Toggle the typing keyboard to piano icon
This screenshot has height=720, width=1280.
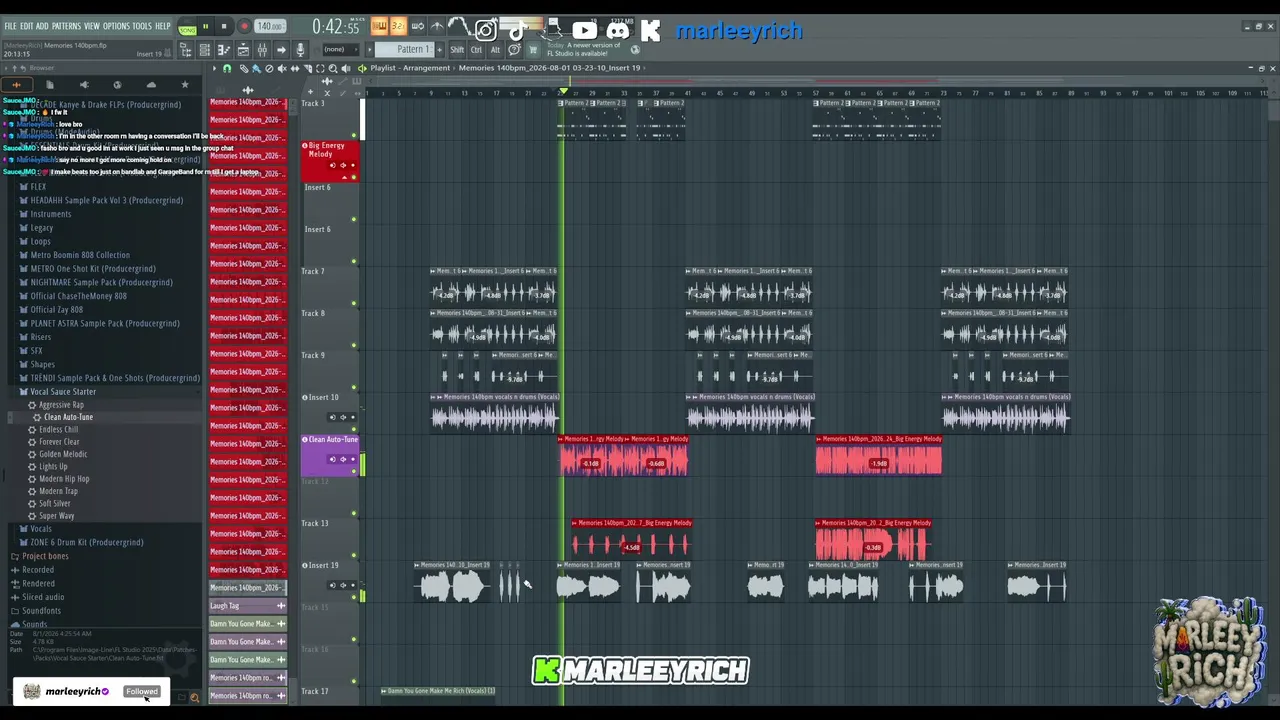pos(379,27)
